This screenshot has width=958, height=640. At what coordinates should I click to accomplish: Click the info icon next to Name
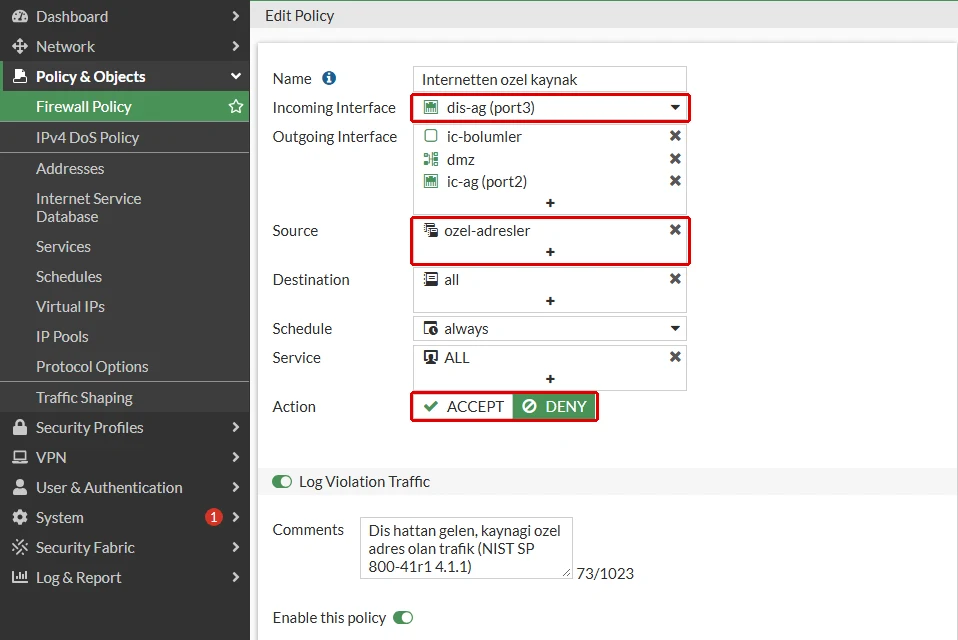[x=329, y=78]
